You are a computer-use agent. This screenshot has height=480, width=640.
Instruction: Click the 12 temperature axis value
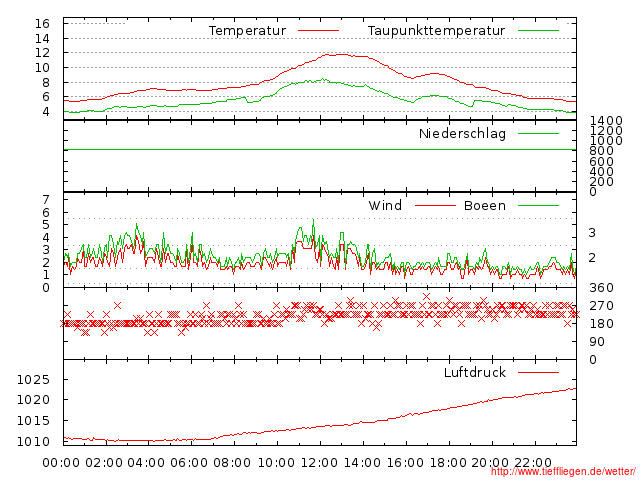pyautogui.click(x=42, y=53)
